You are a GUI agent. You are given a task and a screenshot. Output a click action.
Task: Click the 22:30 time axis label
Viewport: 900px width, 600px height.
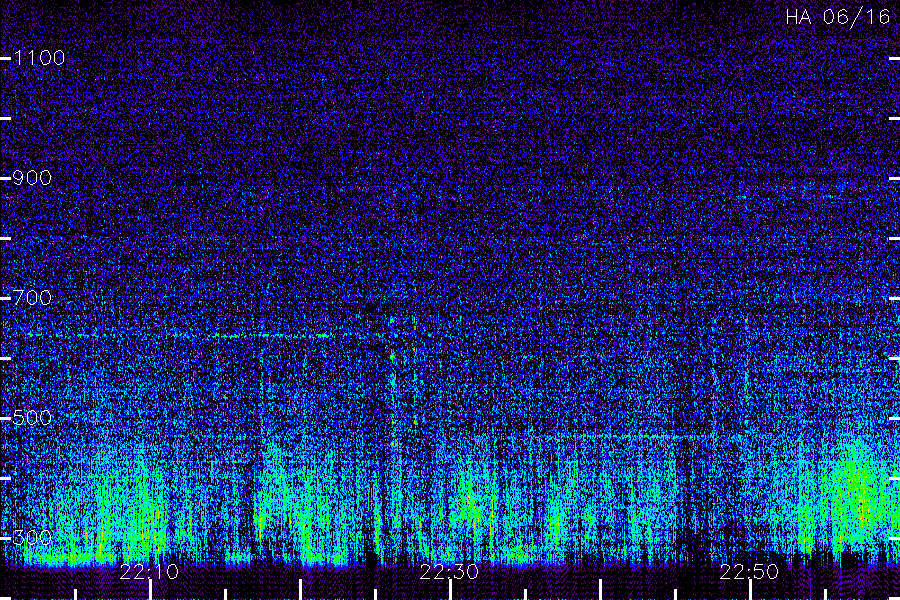(x=449, y=572)
